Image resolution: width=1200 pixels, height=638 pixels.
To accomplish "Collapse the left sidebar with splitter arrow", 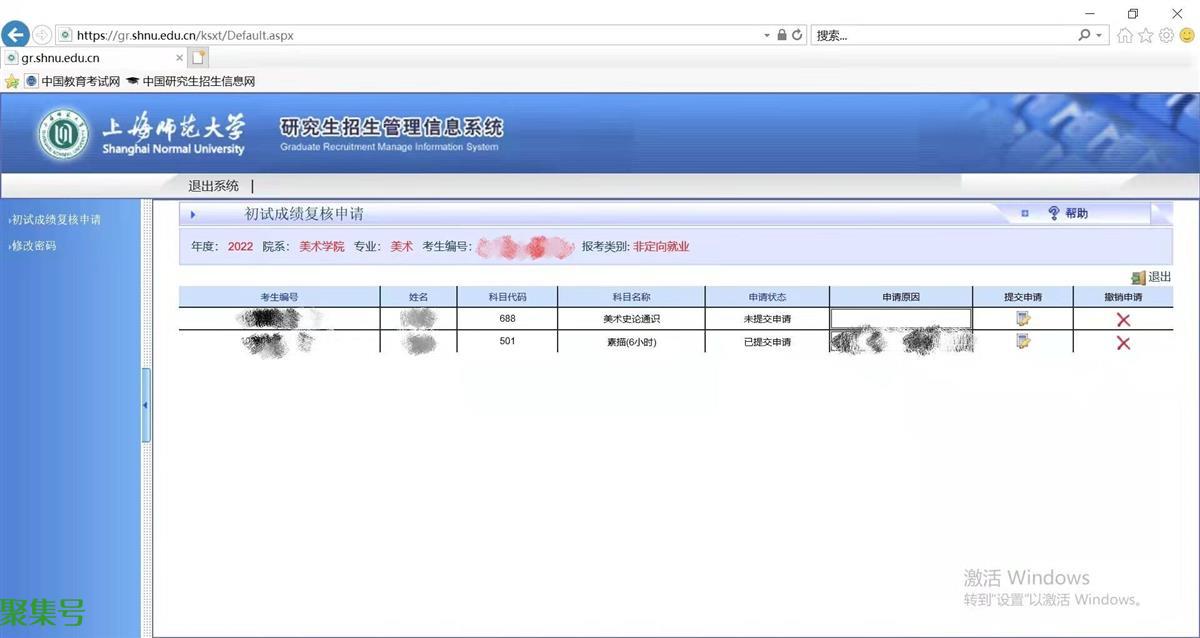I will tap(146, 405).
